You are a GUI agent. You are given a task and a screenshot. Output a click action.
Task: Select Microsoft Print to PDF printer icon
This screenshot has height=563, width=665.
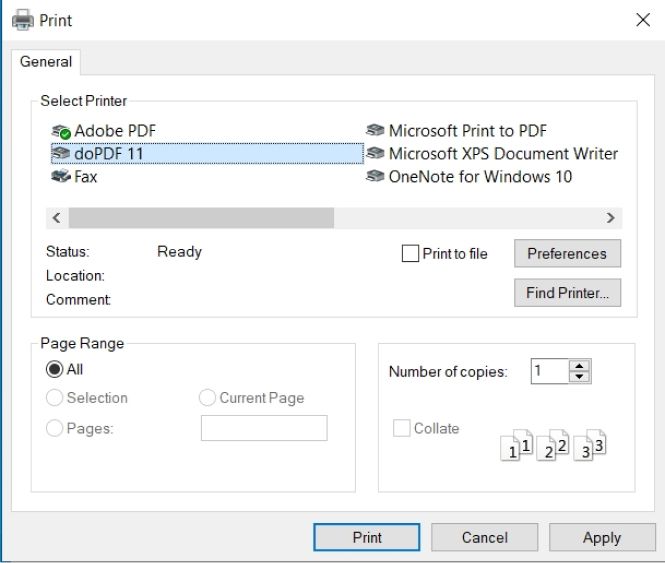click(x=375, y=130)
